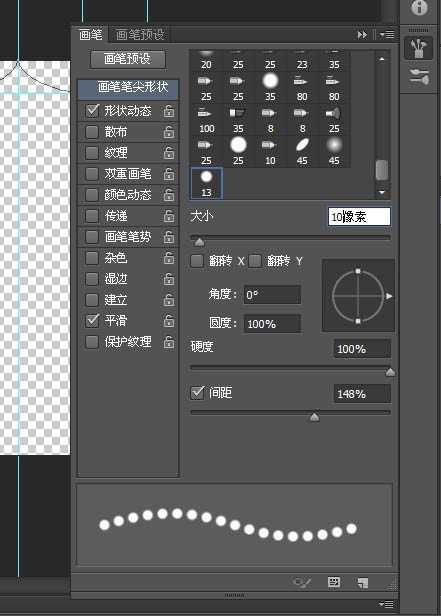441x616 pixels.
Task: Toggle the lock next to 杂色
Action: pos(169,258)
